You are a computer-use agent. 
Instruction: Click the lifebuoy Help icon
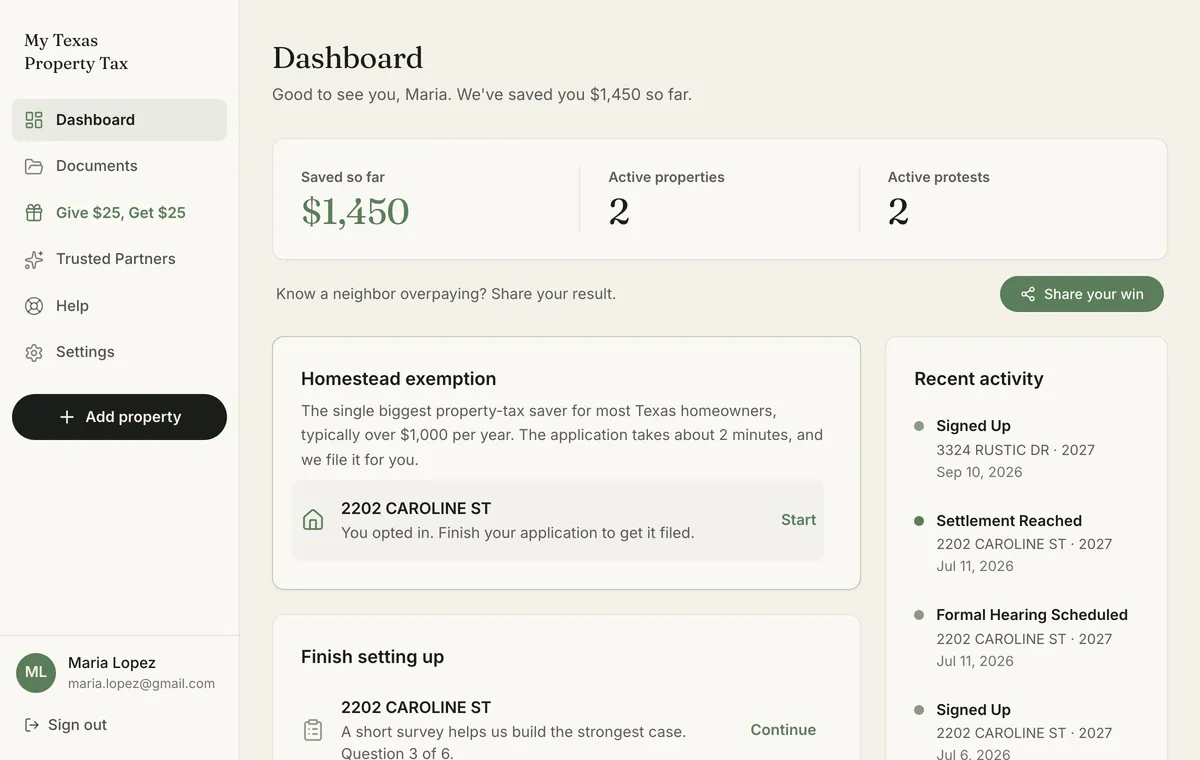(x=34, y=306)
